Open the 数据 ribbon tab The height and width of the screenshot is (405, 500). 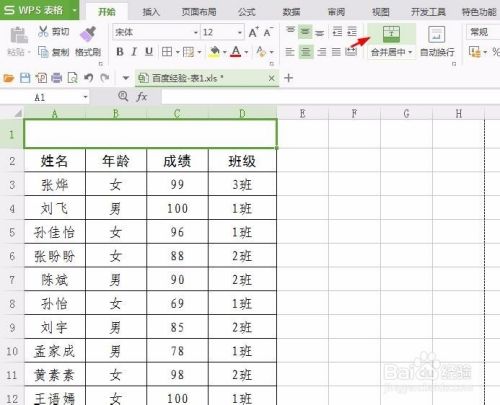click(x=291, y=12)
